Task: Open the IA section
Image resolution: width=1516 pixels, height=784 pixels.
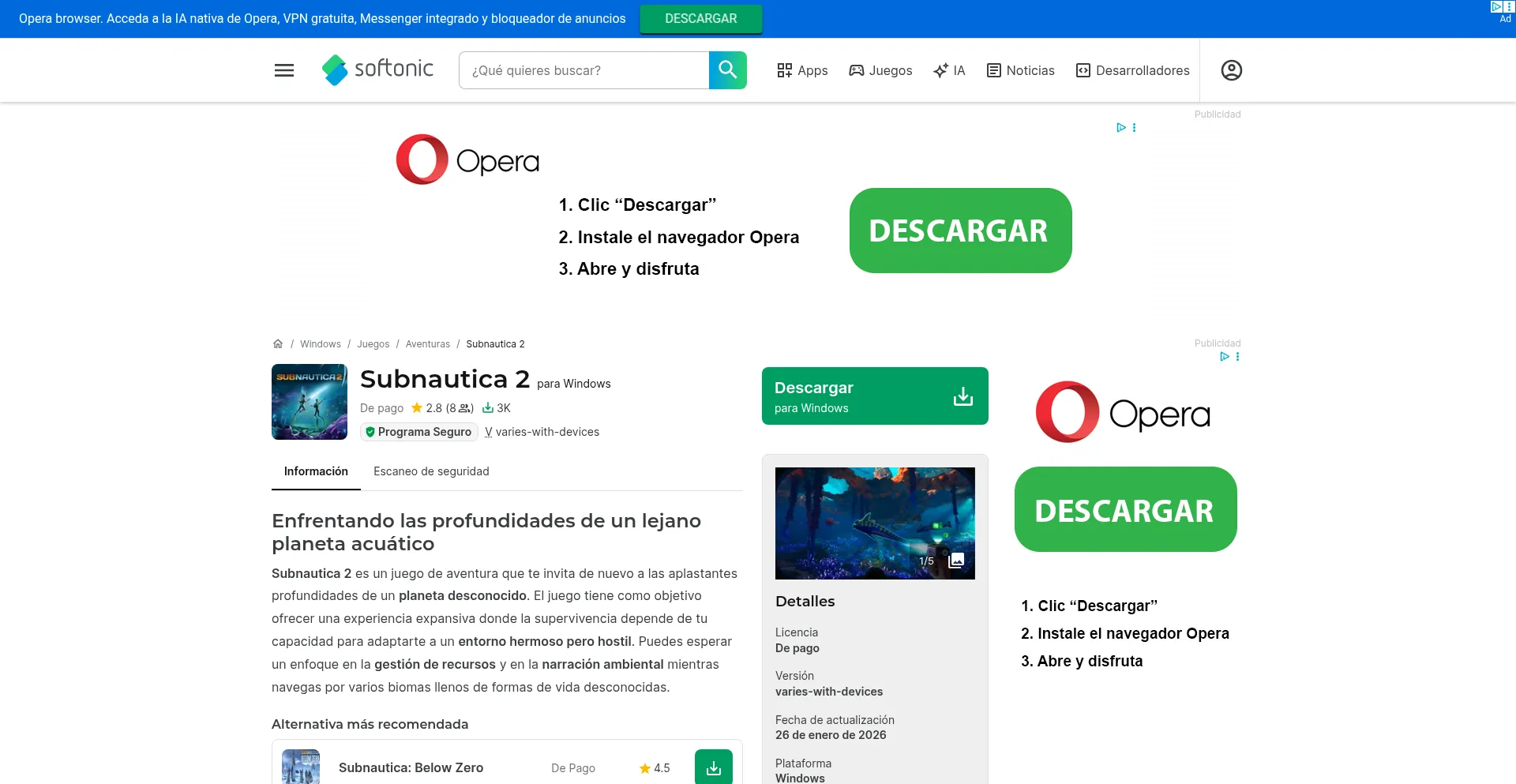Action: [949, 70]
